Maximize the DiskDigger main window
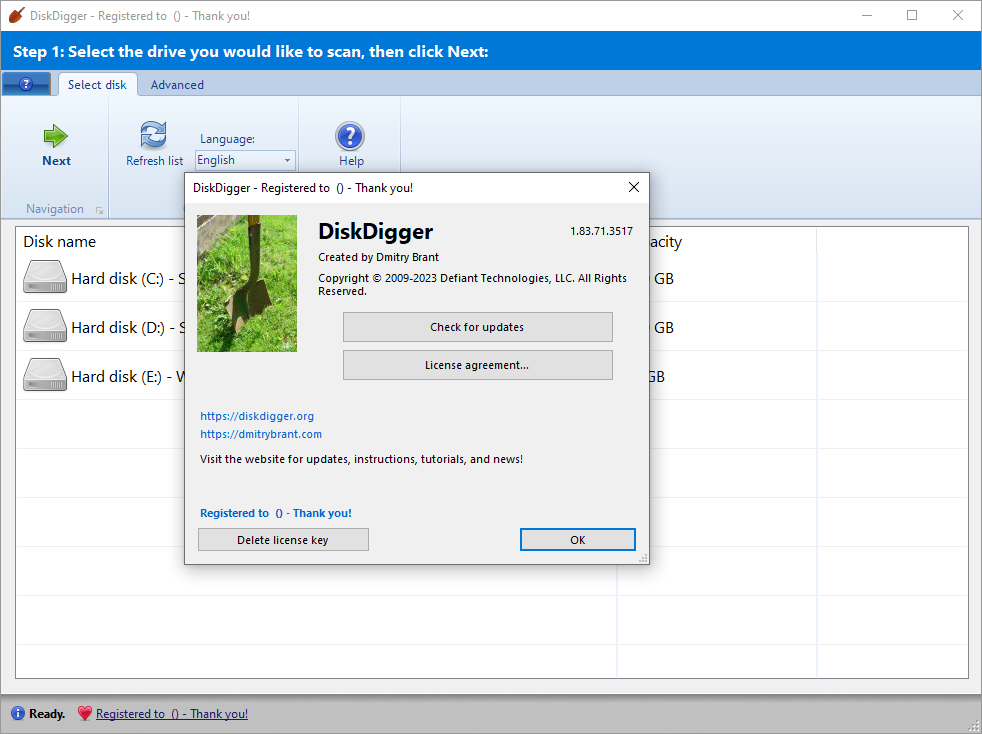The image size is (982, 734). tap(912, 16)
